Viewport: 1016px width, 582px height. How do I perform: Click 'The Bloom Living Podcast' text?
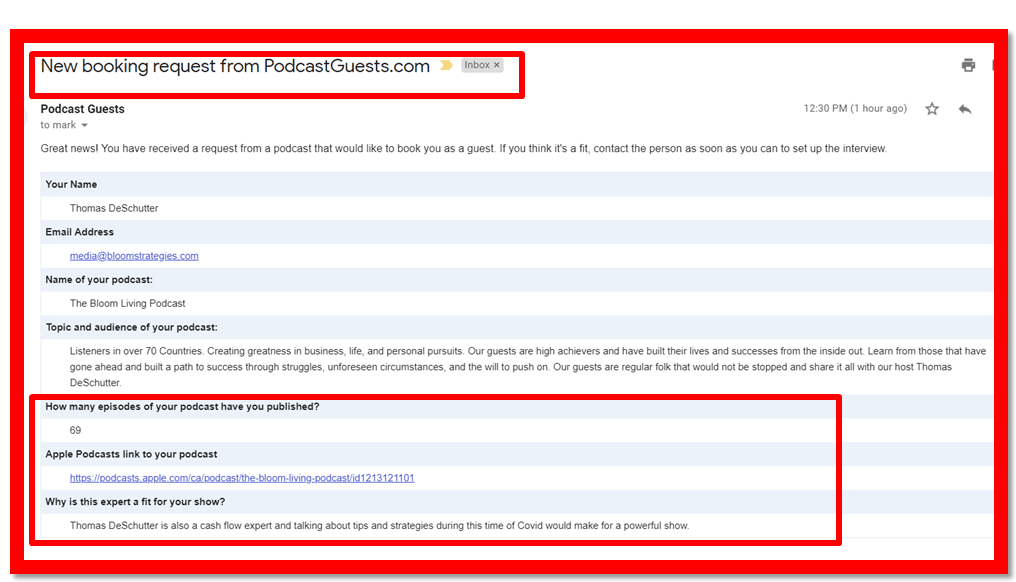(x=127, y=303)
